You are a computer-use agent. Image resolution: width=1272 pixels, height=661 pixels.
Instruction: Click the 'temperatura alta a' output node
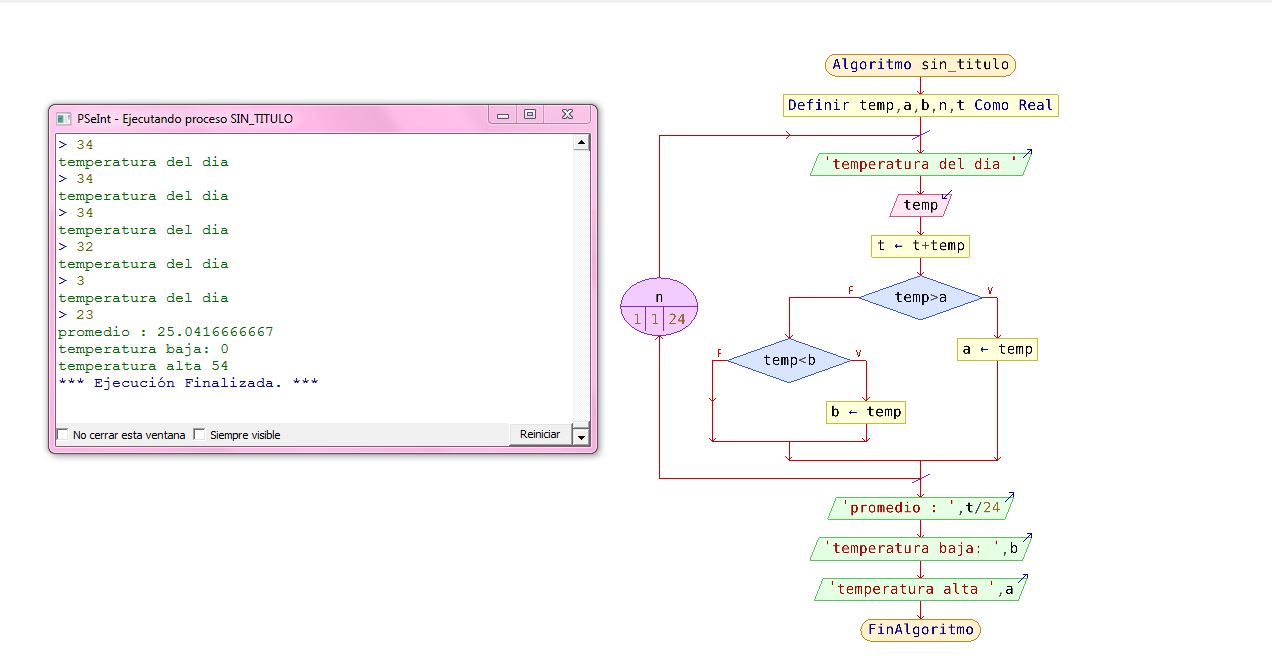[919, 589]
